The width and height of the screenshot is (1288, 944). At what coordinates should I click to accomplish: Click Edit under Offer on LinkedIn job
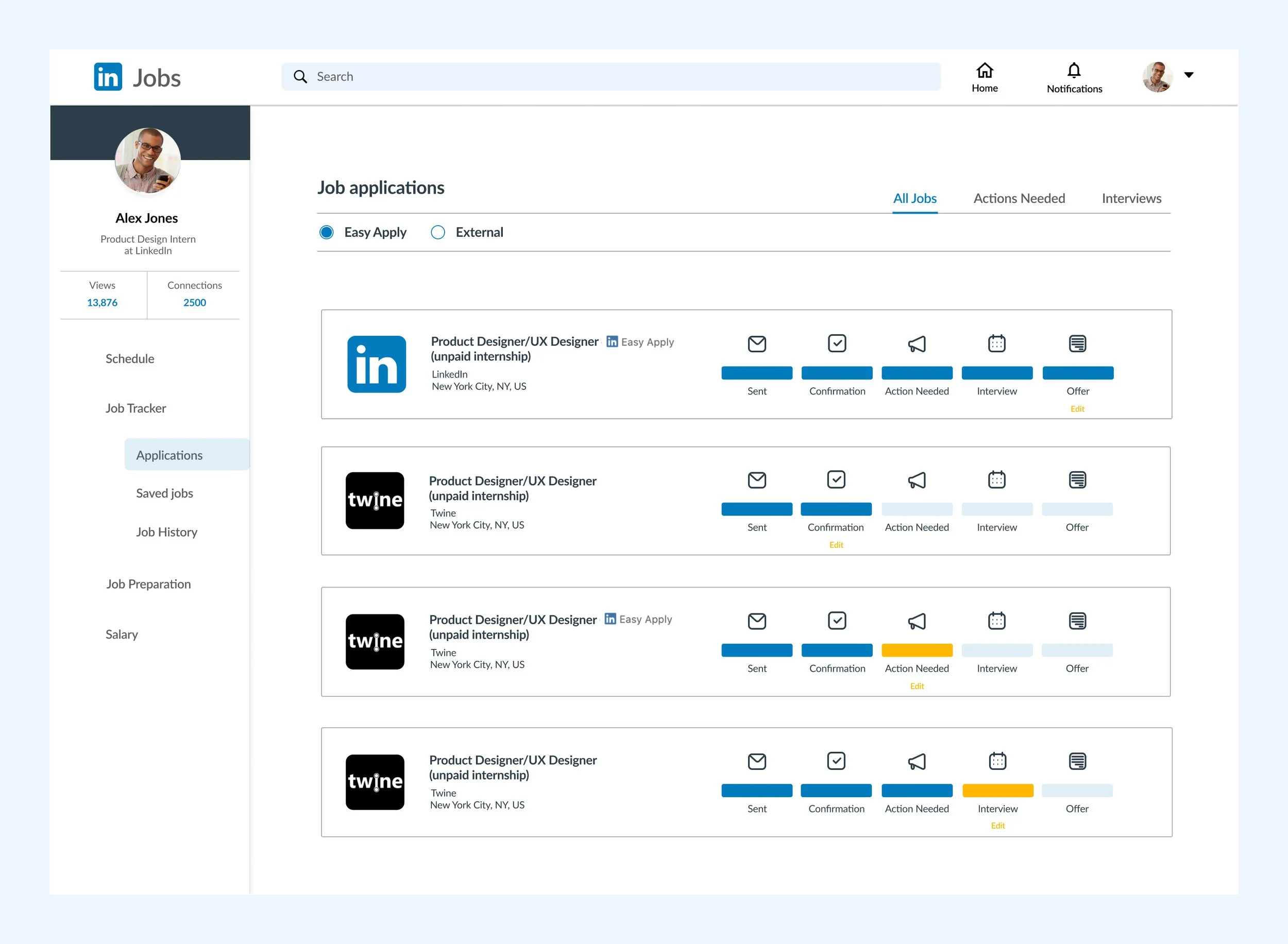pos(1077,408)
